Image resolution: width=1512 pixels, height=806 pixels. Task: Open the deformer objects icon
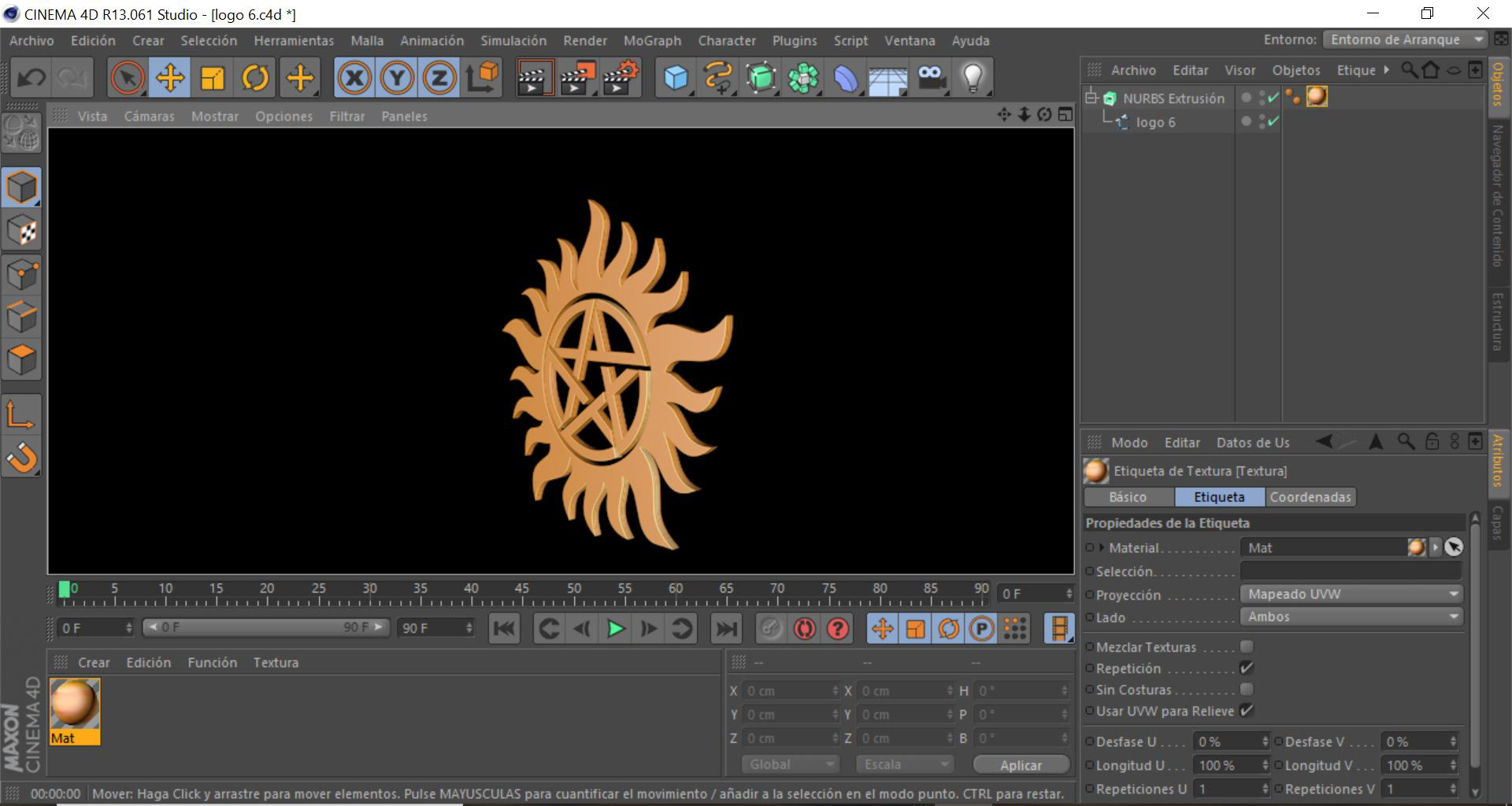pos(846,77)
